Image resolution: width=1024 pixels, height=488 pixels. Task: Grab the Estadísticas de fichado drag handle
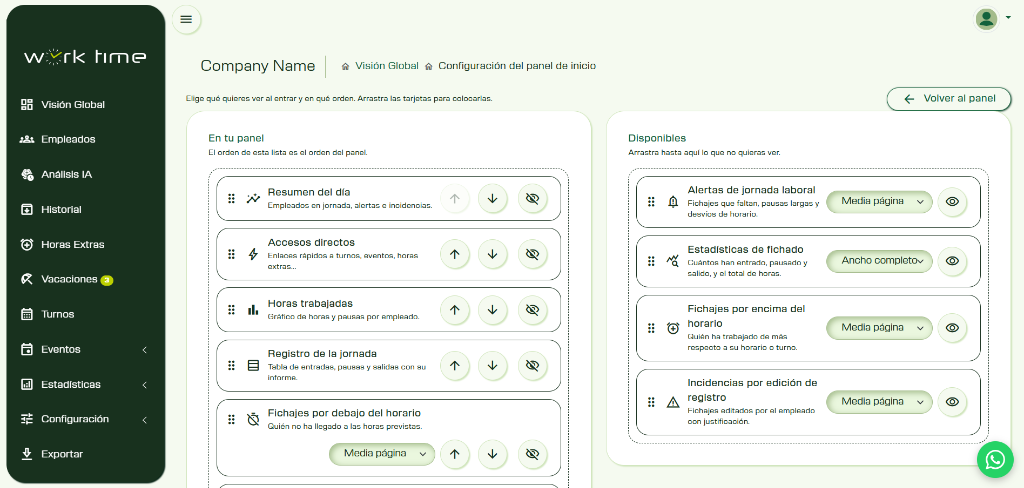[651, 261]
